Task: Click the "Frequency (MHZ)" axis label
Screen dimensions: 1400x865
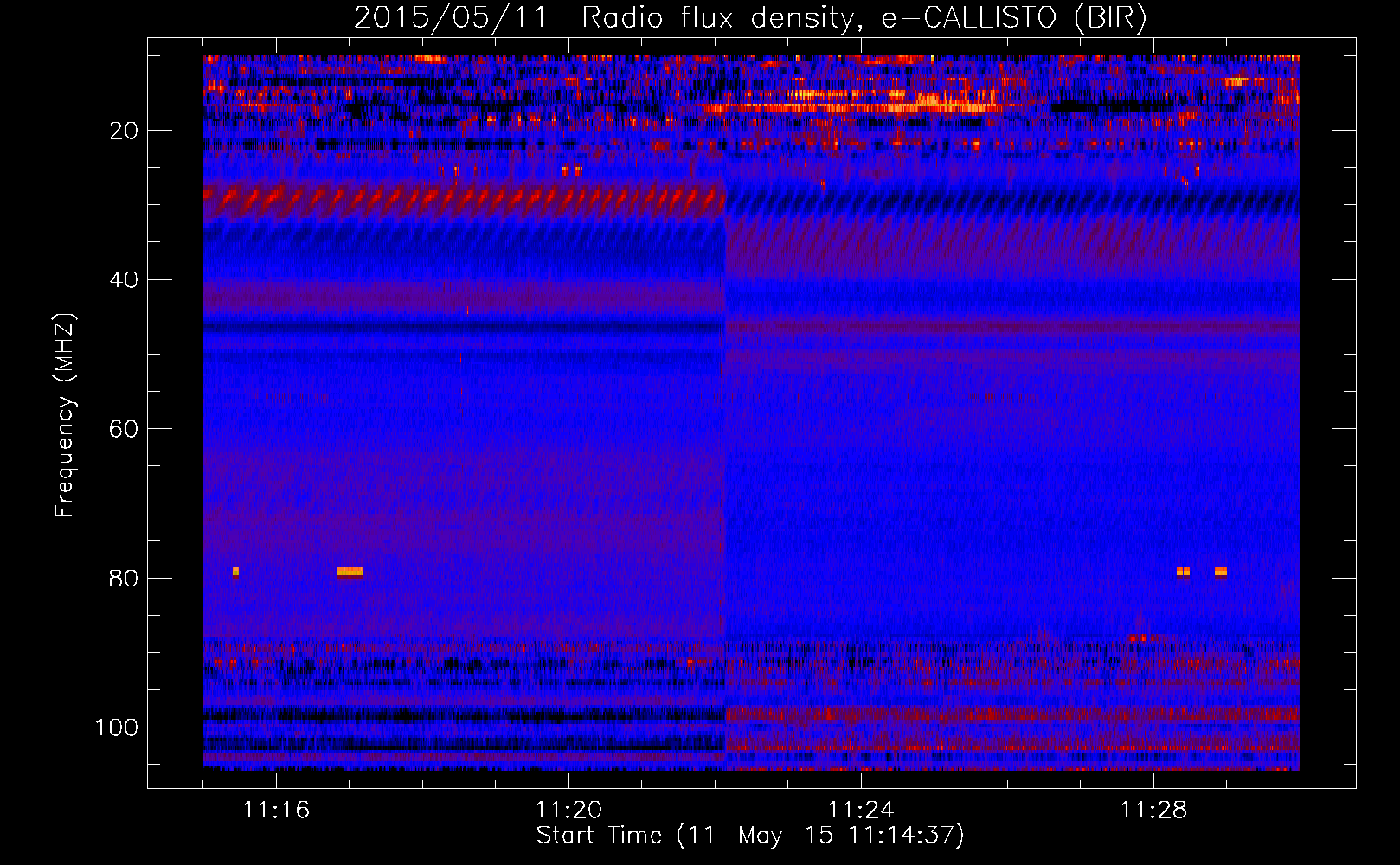Action: point(65,415)
